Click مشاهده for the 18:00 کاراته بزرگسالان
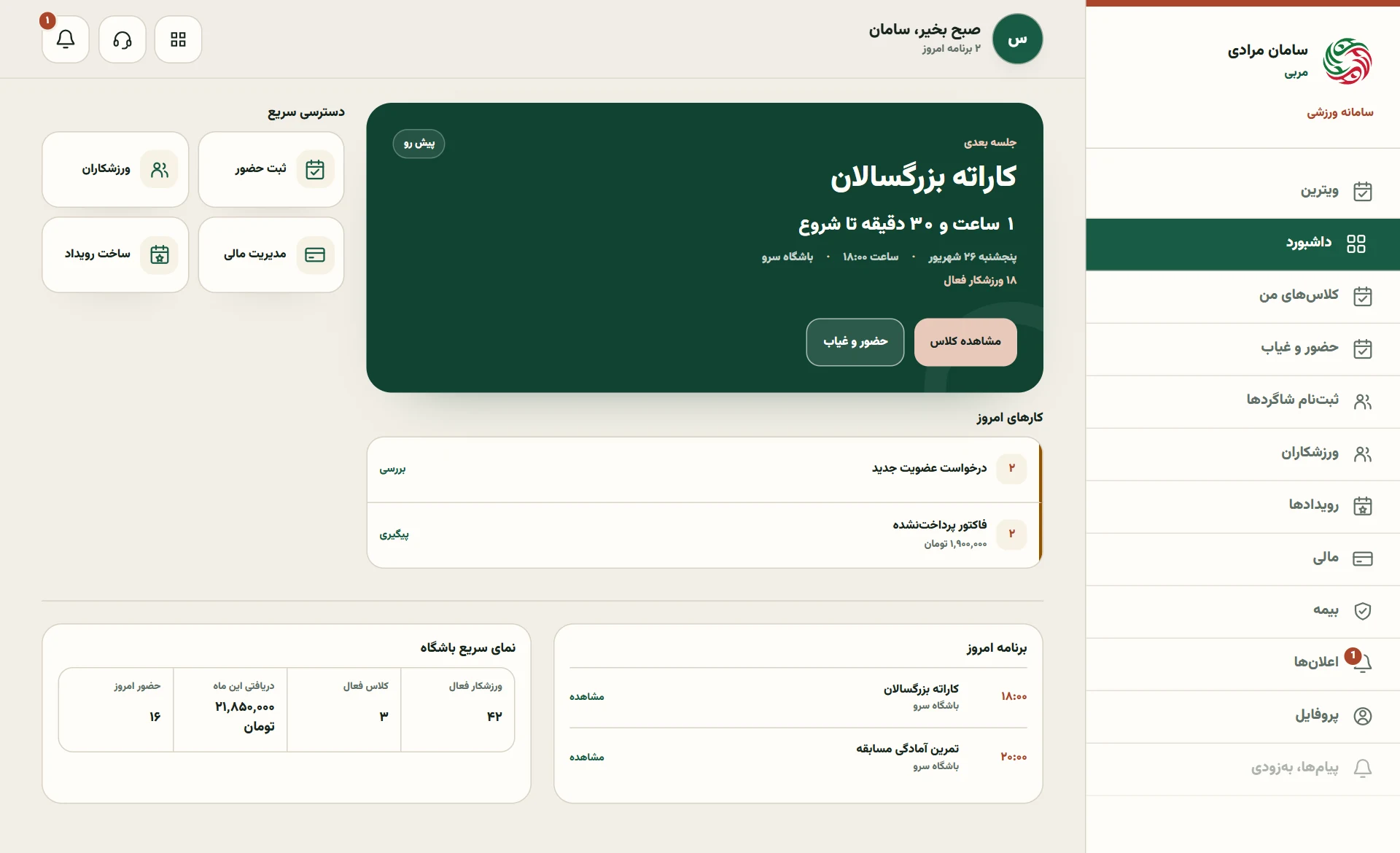 587,697
